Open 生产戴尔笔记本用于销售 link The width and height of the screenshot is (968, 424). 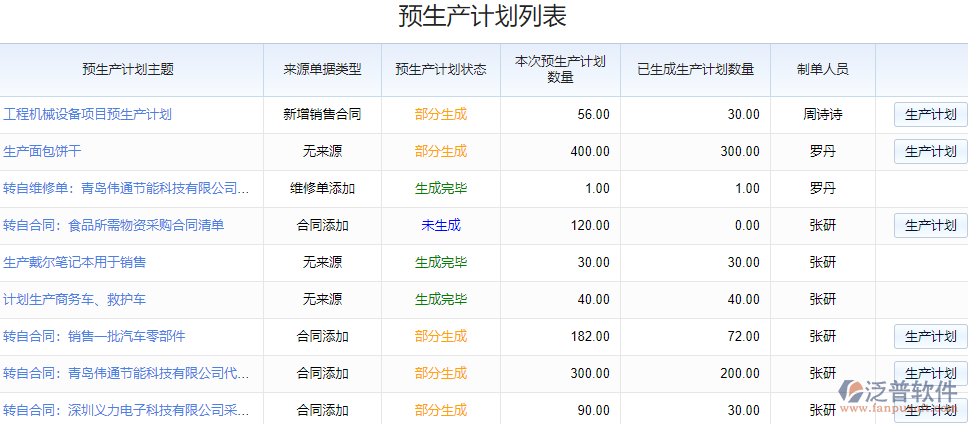[x=75, y=262]
